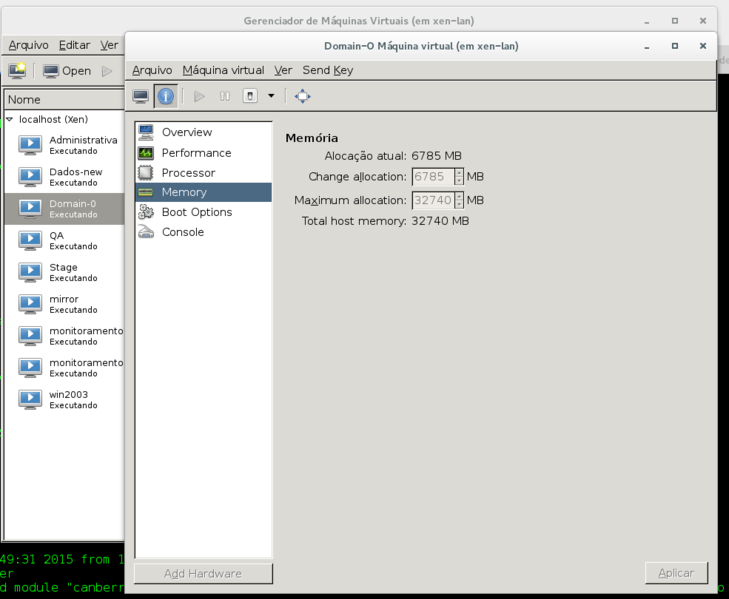Click the Performance graph icon

point(146,153)
